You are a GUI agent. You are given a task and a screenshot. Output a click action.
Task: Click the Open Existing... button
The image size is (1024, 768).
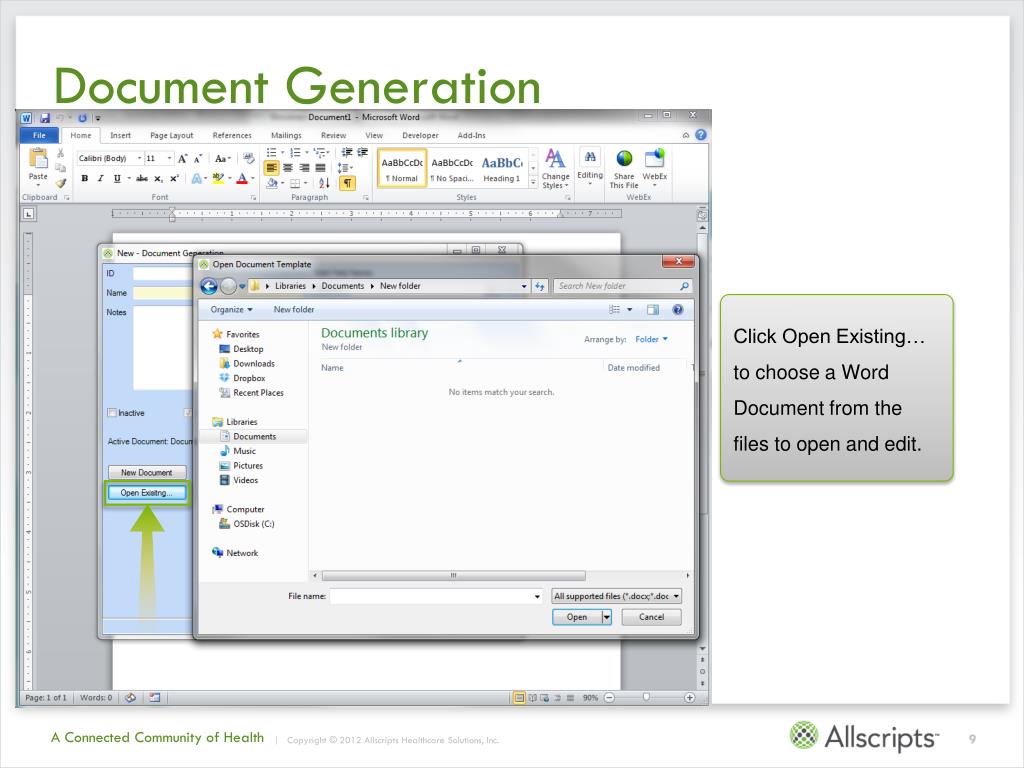point(146,492)
